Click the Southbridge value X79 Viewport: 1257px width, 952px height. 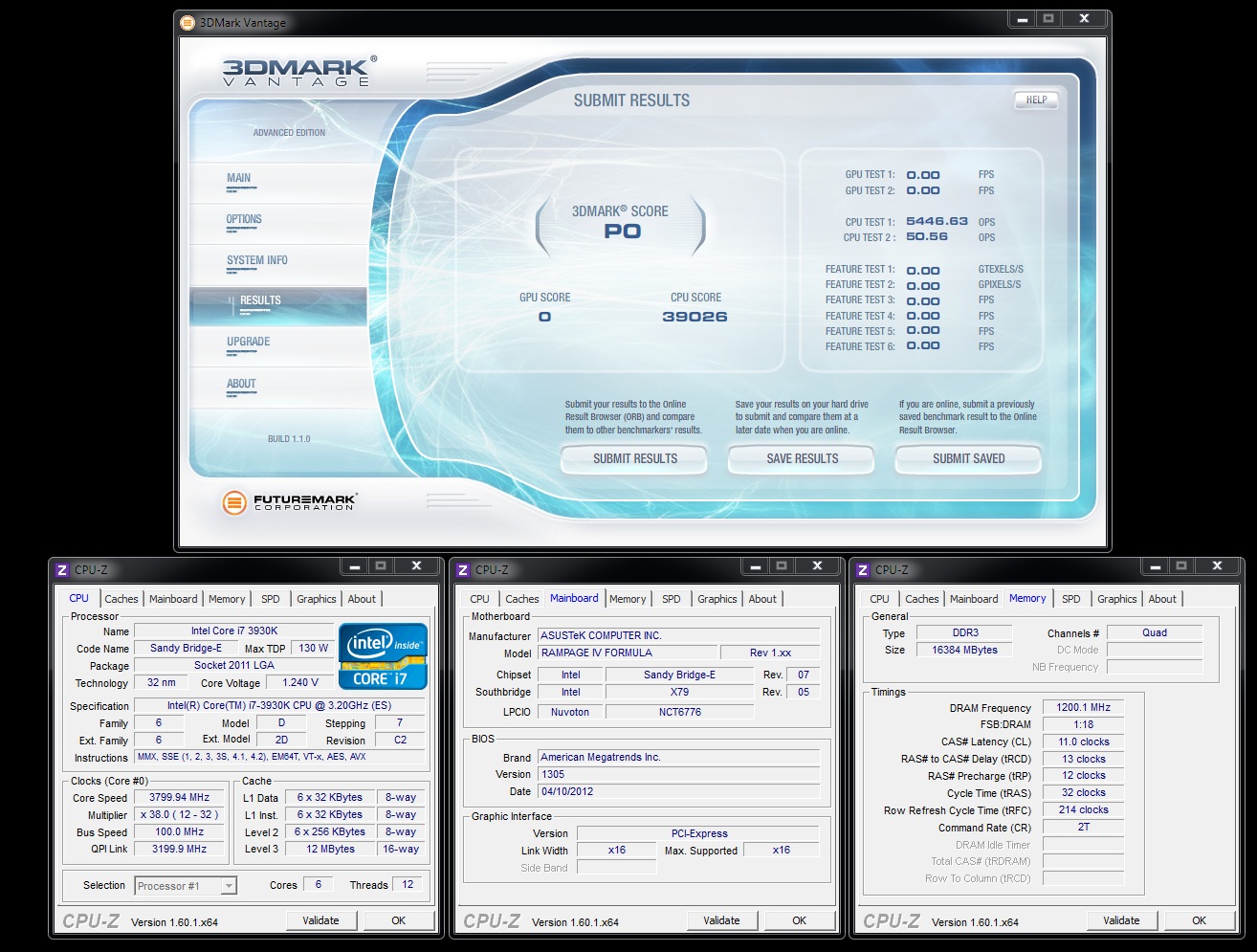(x=679, y=692)
